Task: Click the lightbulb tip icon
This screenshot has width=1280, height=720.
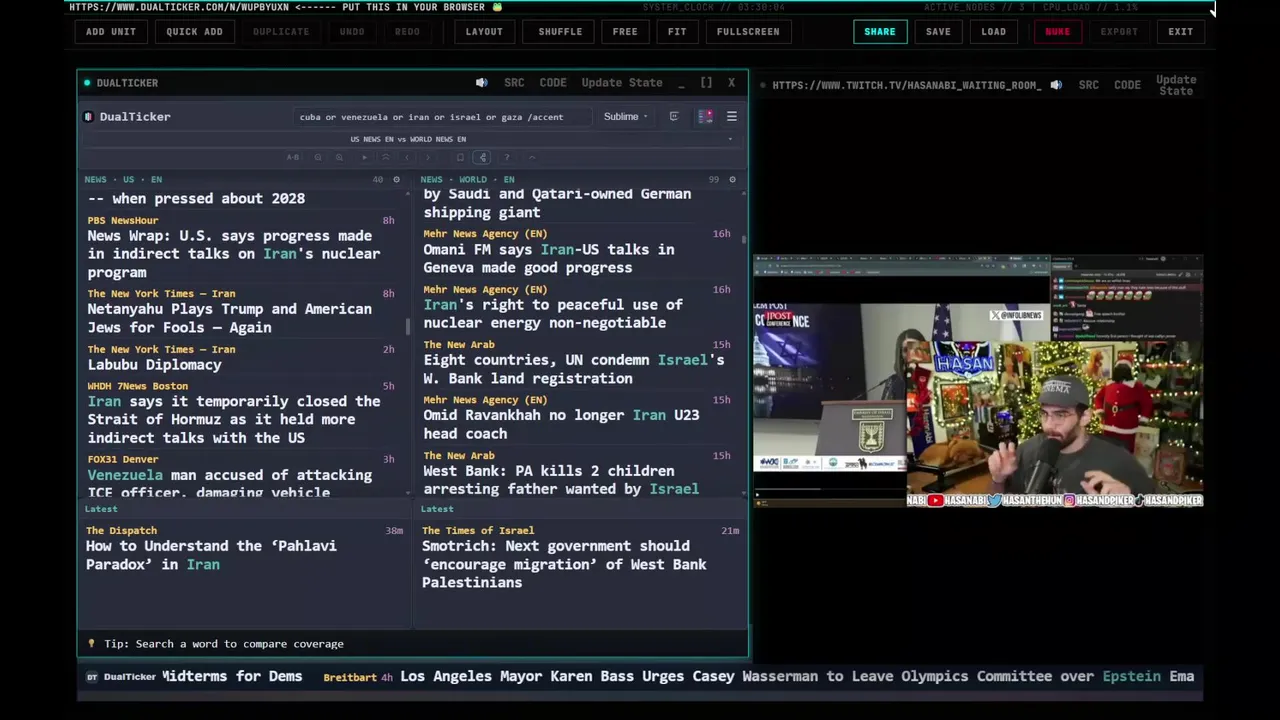Action: coord(91,644)
